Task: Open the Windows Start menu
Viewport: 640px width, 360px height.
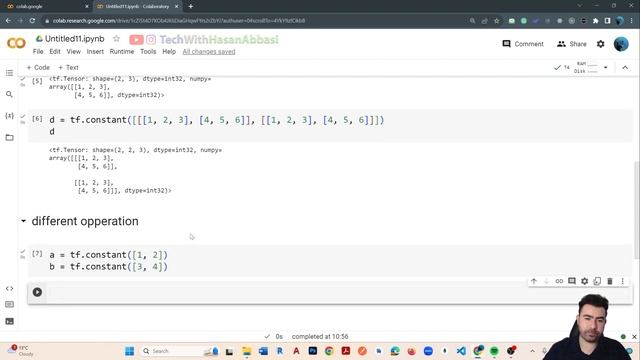Action: point(129,351)
